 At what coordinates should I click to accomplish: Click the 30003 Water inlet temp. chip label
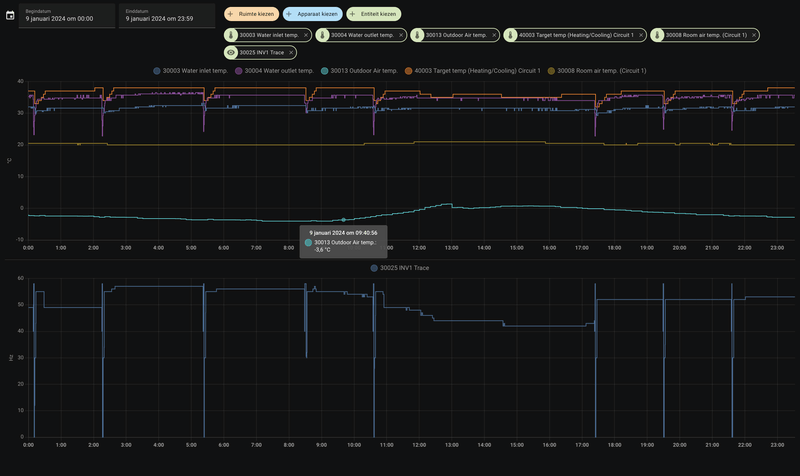pos(269,35)
